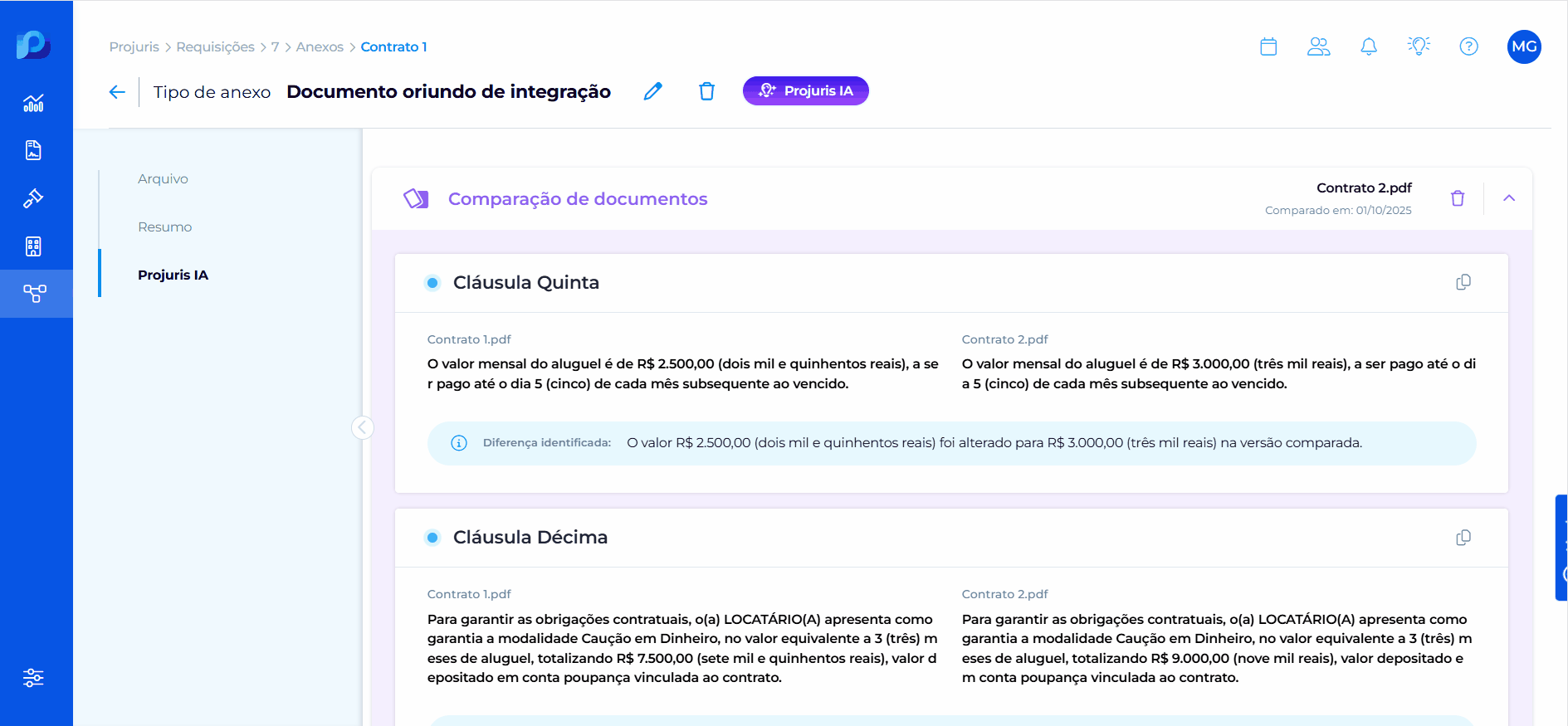This screenshot has width=1568, height=726.
Task: Click the Contrato 2.pdf file name in header
Action: point(1364,188)
